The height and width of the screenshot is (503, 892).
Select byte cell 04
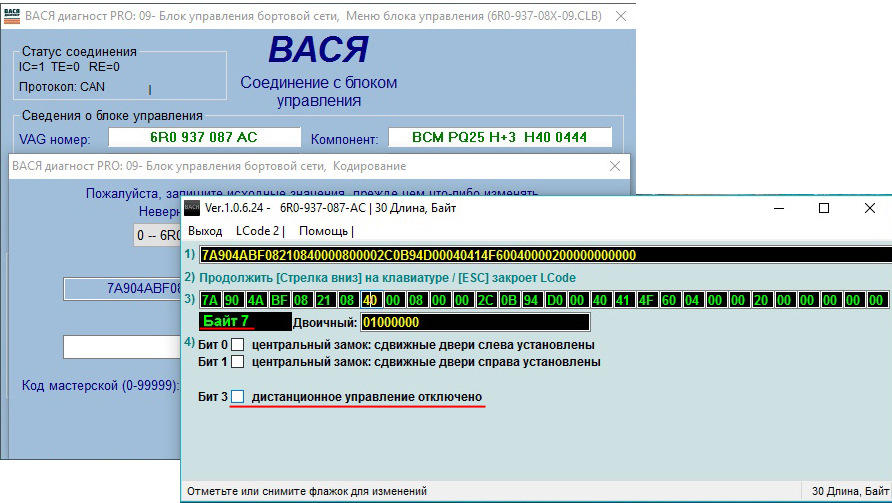pos(692,300)
